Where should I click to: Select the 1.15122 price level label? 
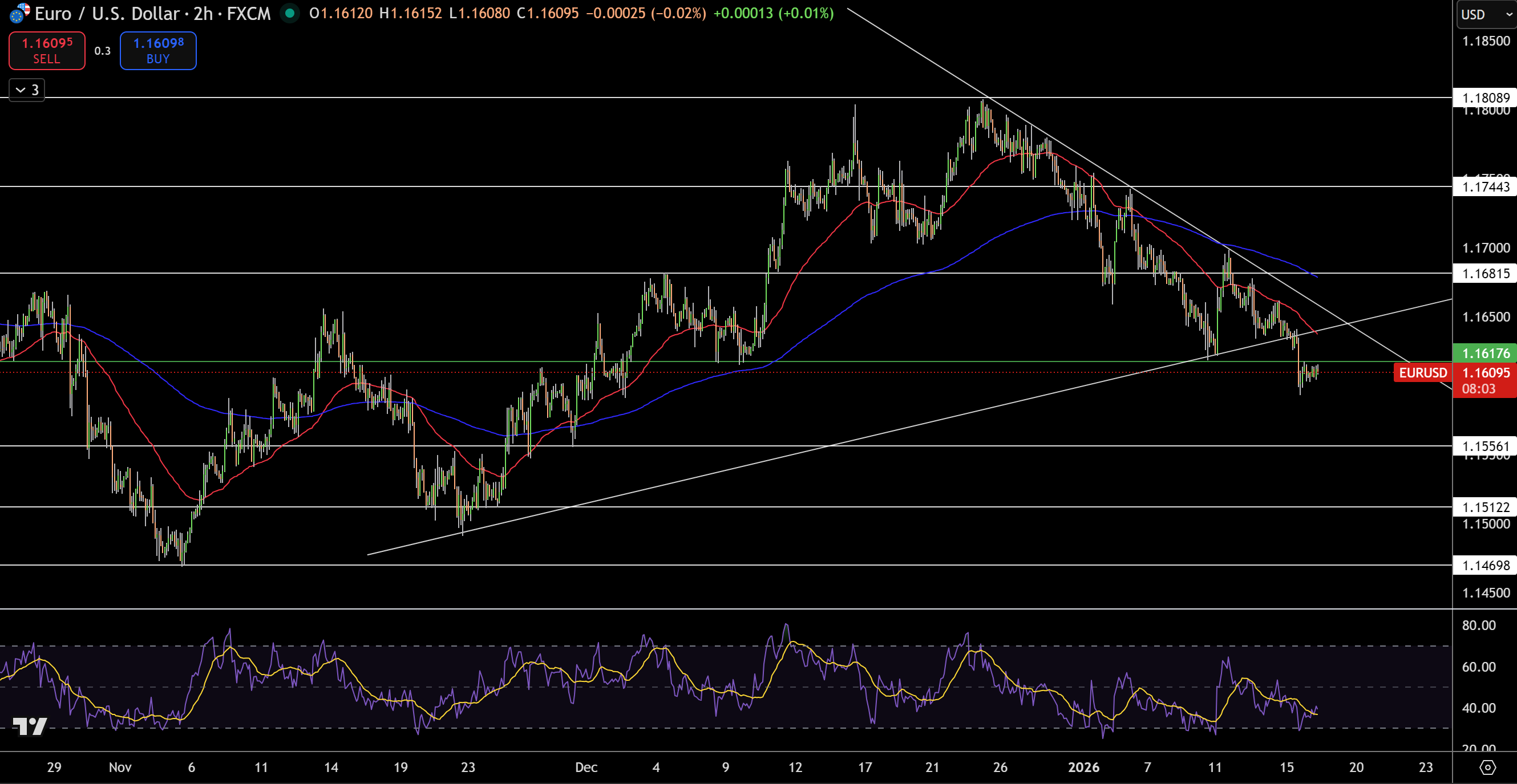[x=1485, y=507]
